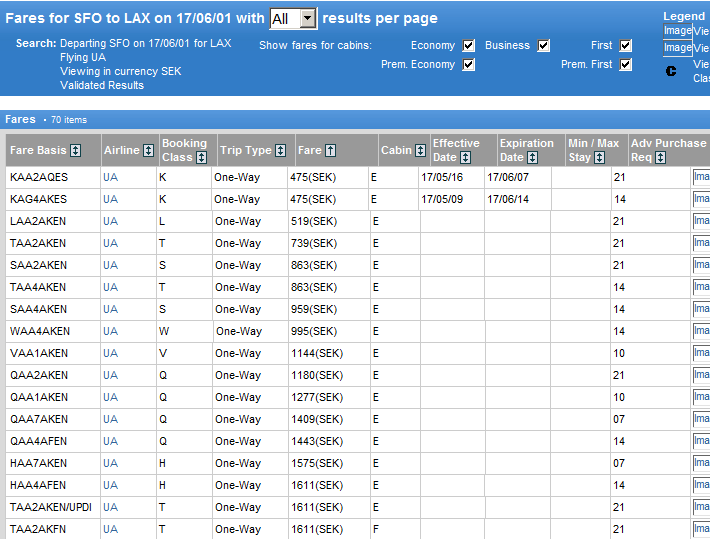Screen dimensions: 710x539
Task: Click the UA airline link for WAA4AKEN
Action: coord(110,331)
